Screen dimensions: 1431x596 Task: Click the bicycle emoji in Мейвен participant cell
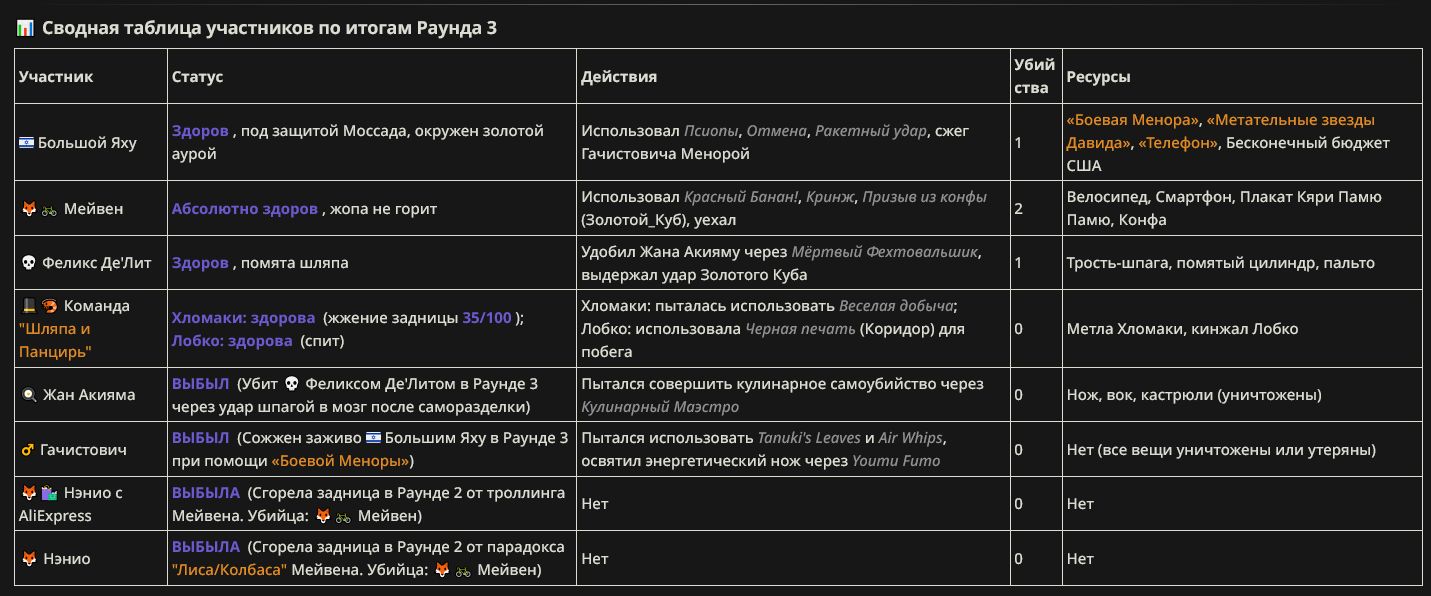(49, 209)
